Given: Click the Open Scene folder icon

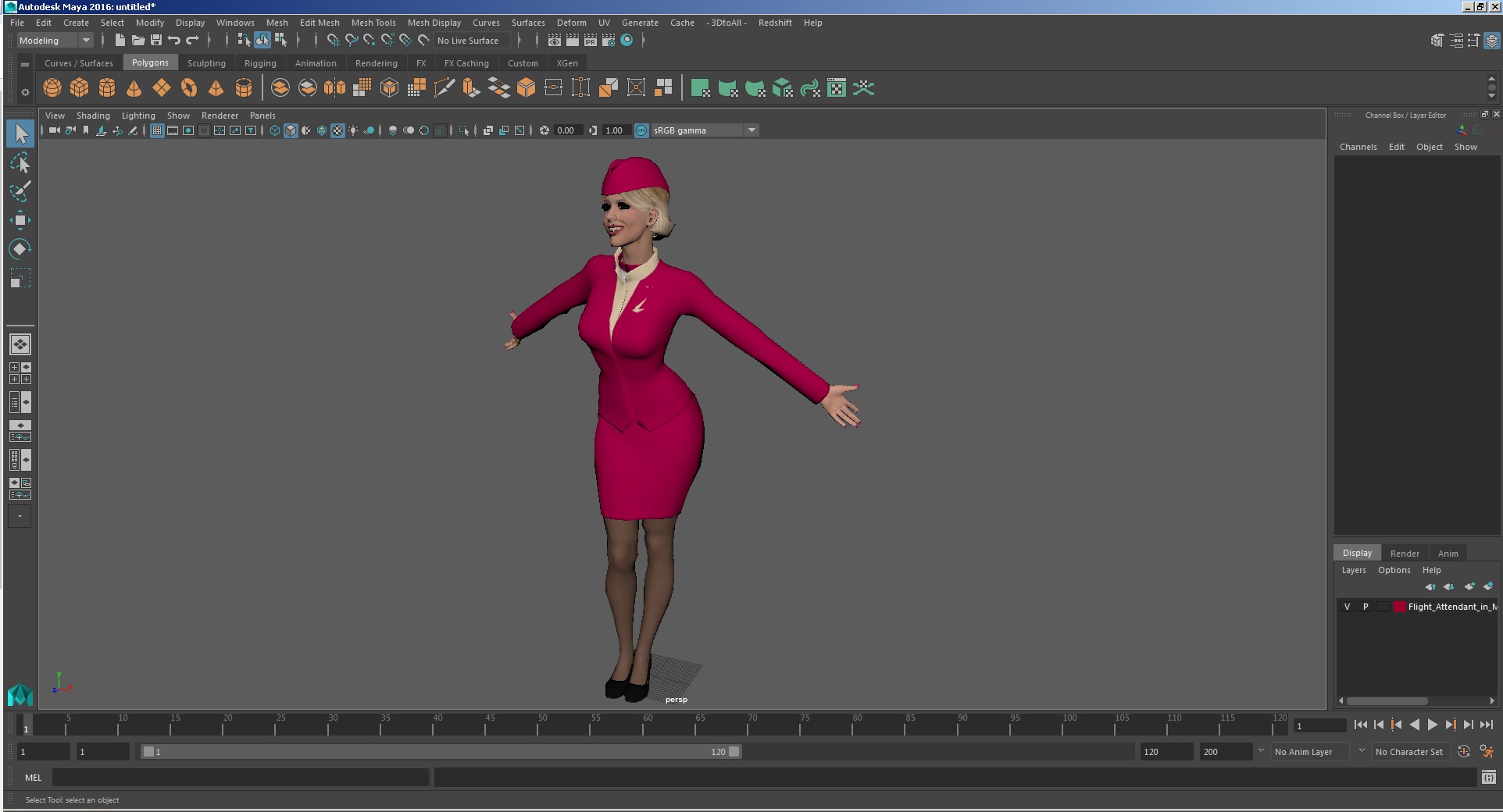Looking at the screenshot, I should click(x=138, y=41).
